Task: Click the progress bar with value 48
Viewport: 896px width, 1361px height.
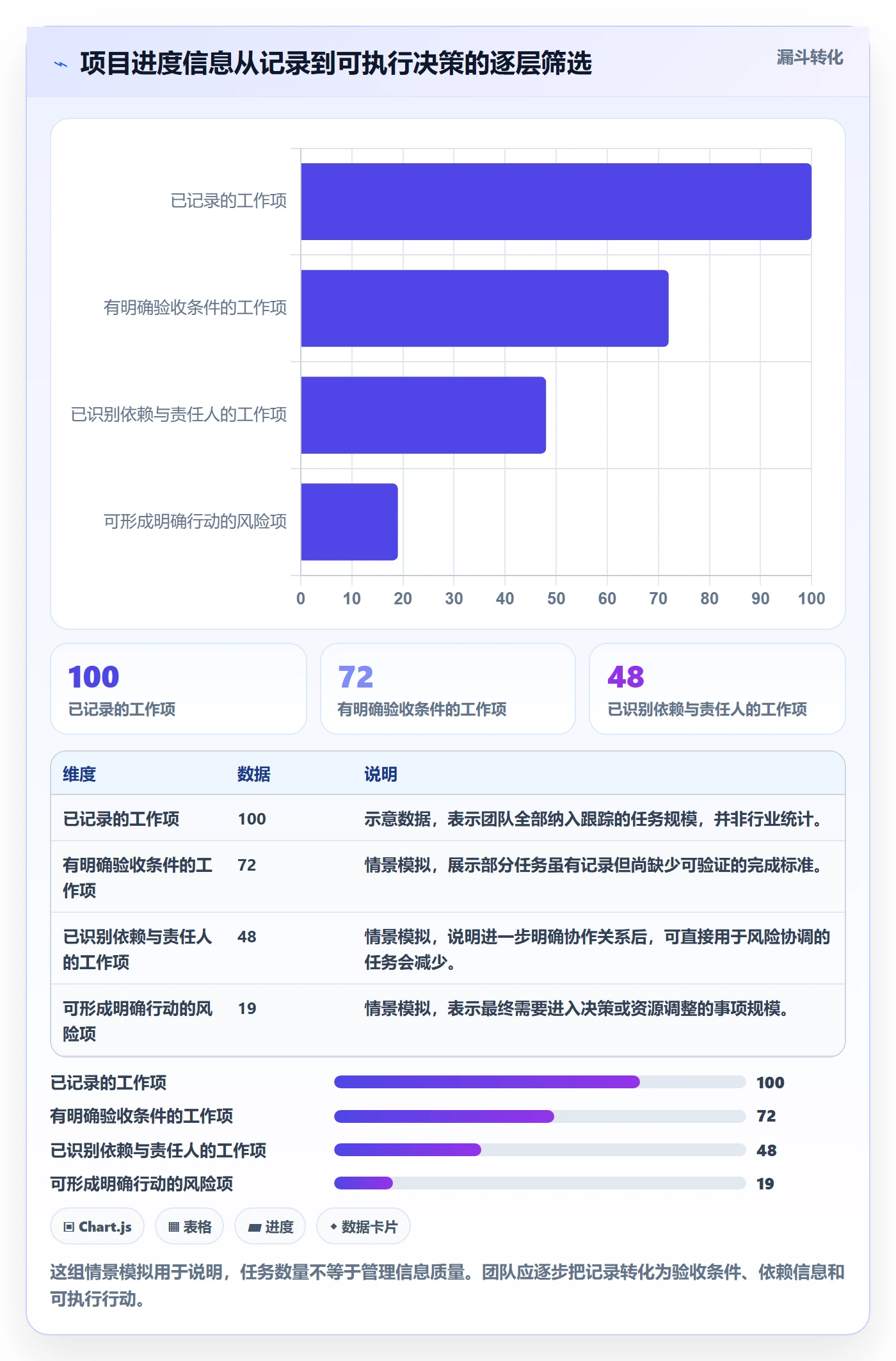Action: pyautogui.click(x=540, y=1150)
